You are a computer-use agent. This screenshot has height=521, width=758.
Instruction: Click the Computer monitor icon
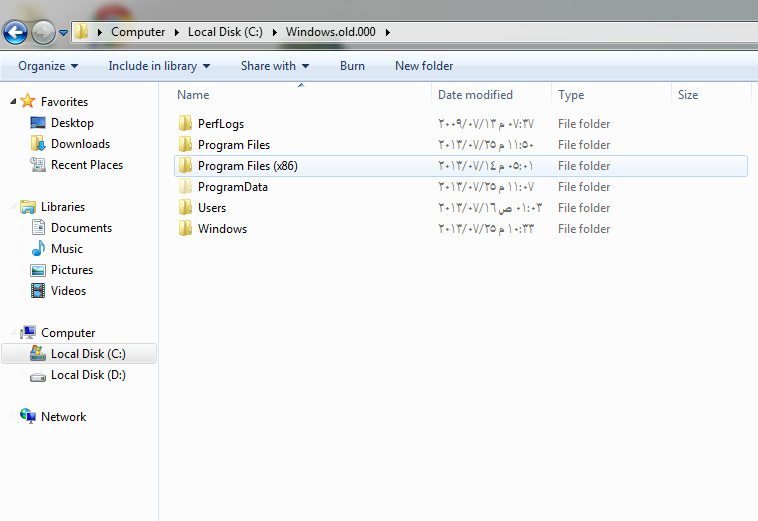(x=28, y=333)
